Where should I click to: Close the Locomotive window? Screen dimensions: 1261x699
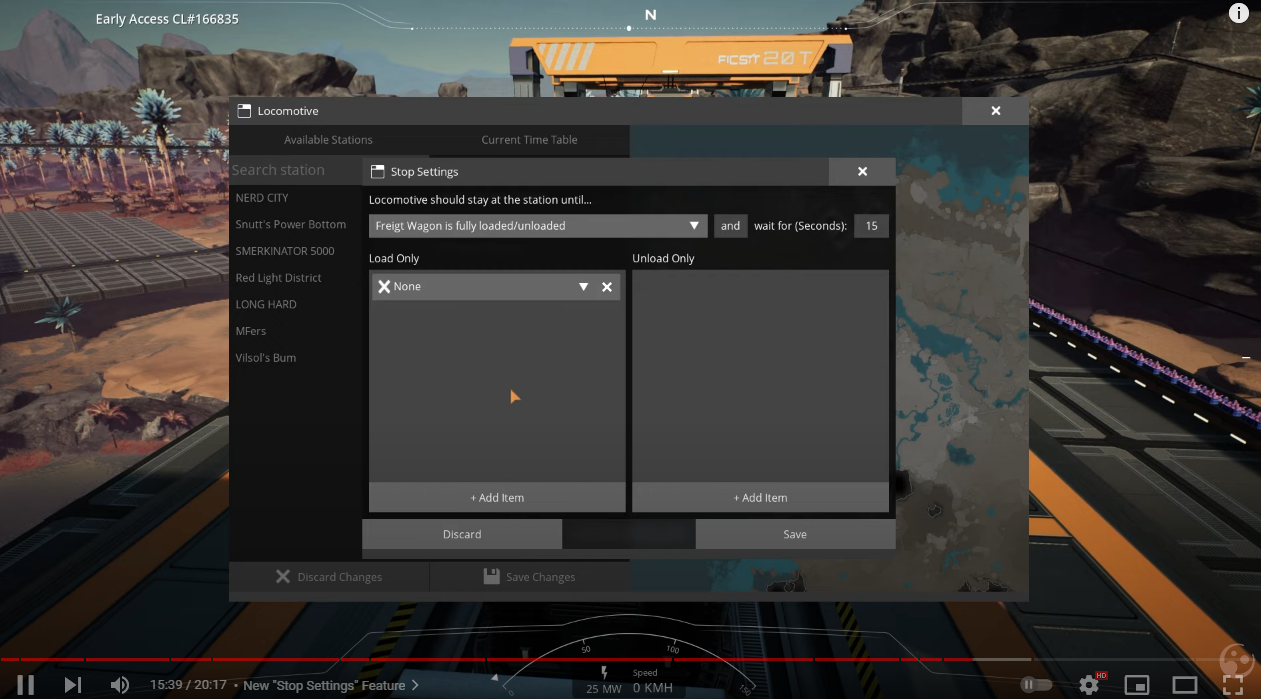click(x=995, y=111)
